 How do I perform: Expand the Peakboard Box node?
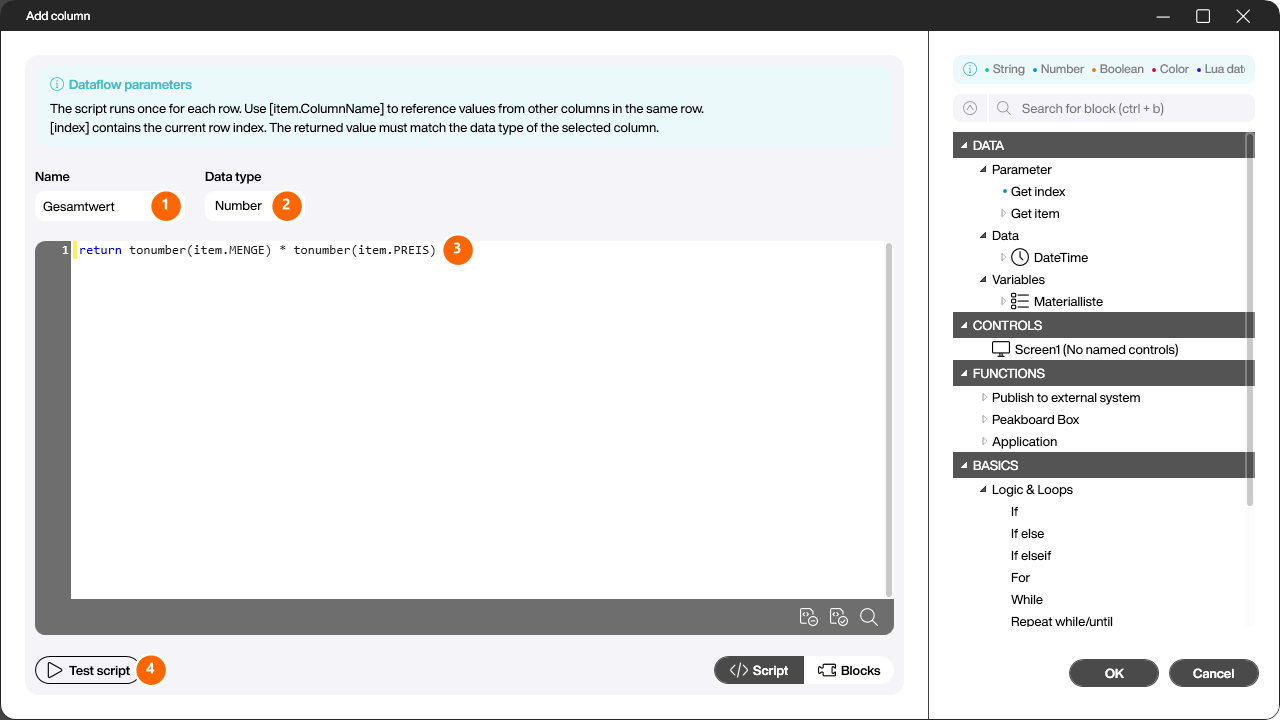click(x=983, y=419)
